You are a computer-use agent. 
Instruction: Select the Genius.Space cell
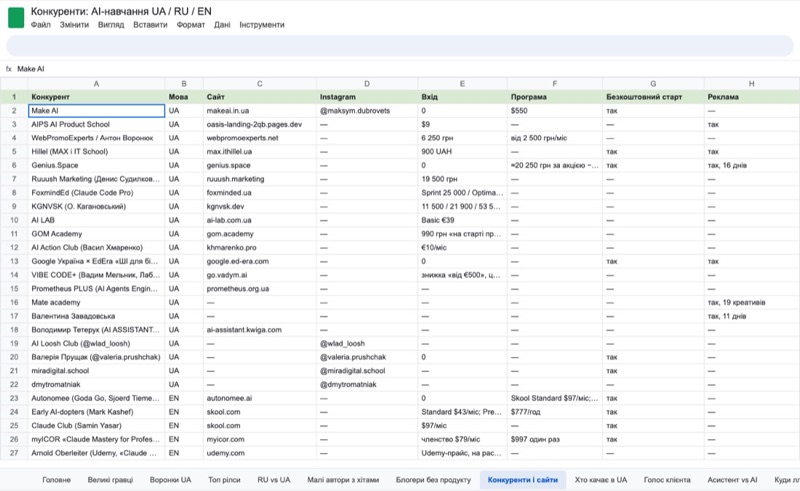(x=96, y=165)
